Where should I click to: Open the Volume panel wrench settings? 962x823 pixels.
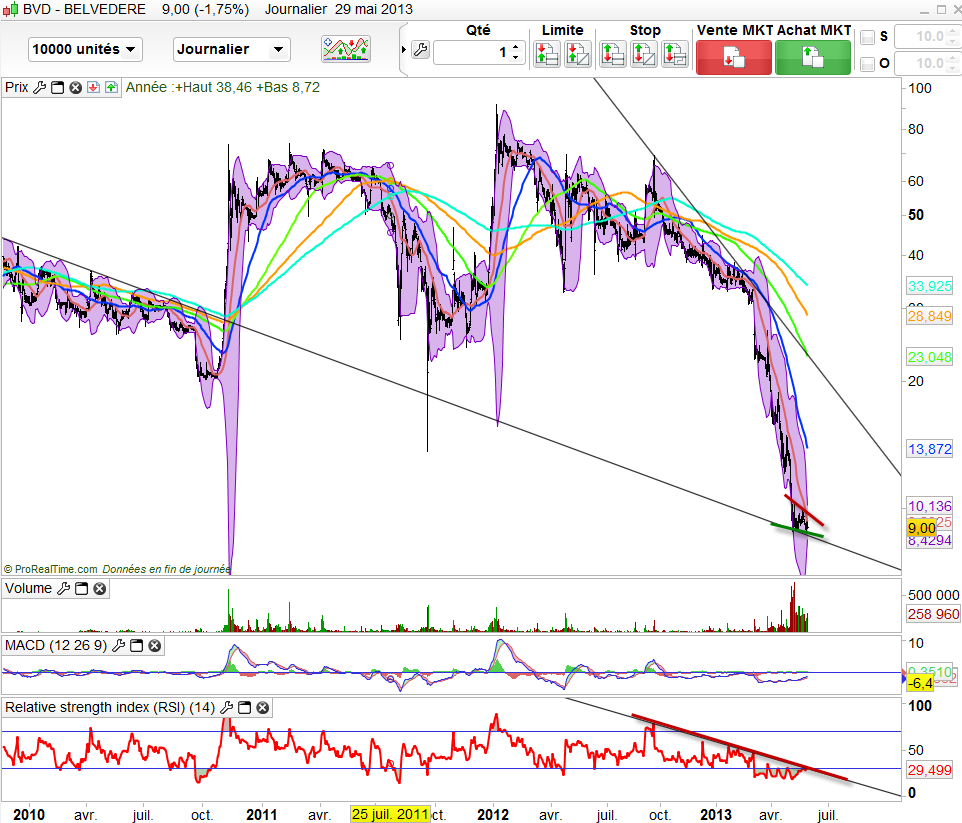coord(63,589)
